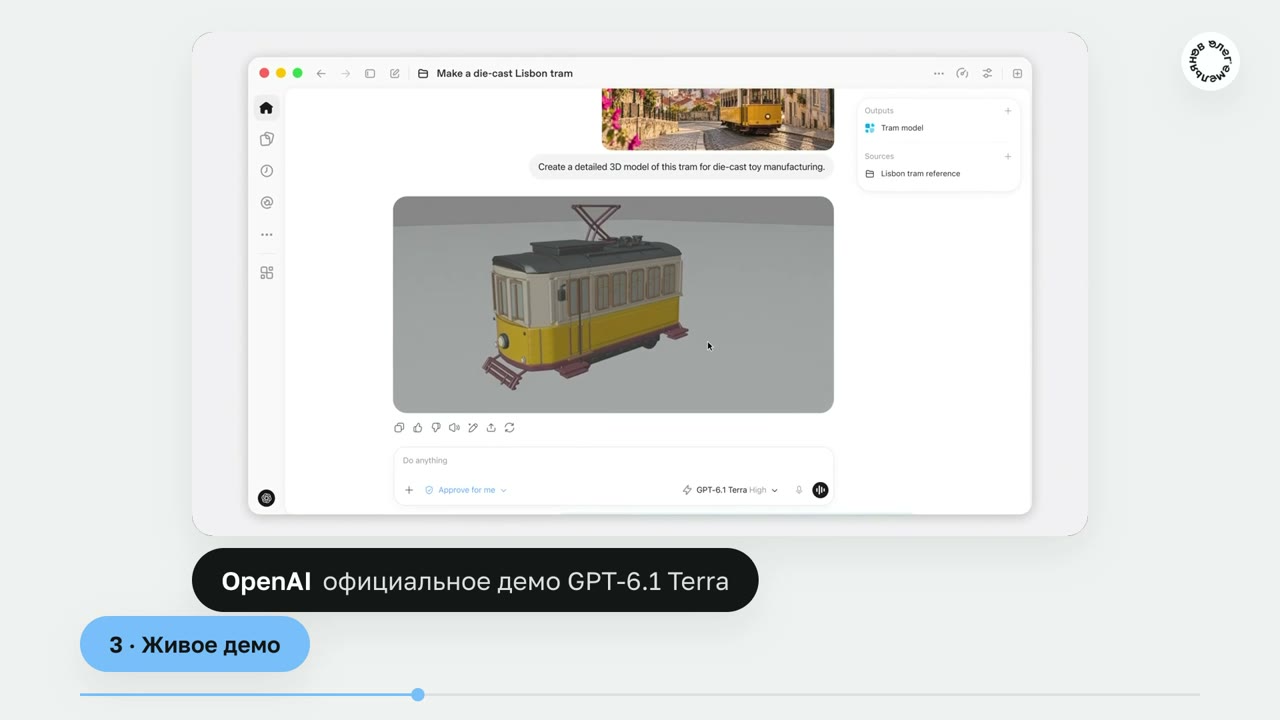Share the response with the upload icon

pos(491,427)
